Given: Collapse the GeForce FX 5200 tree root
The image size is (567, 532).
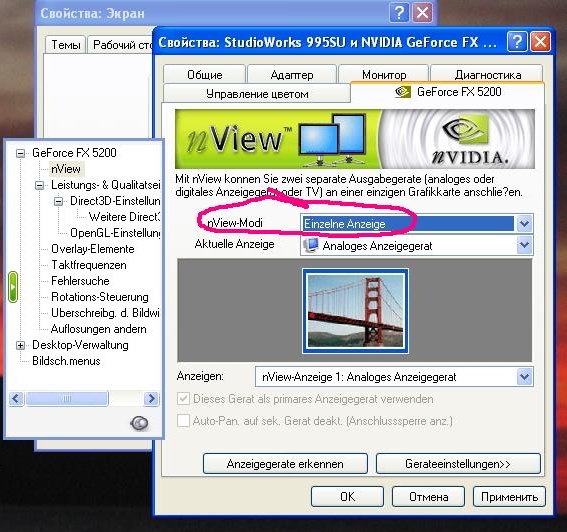Looking at the screenshot, I should pyautogui.click(x=20, y=153).
